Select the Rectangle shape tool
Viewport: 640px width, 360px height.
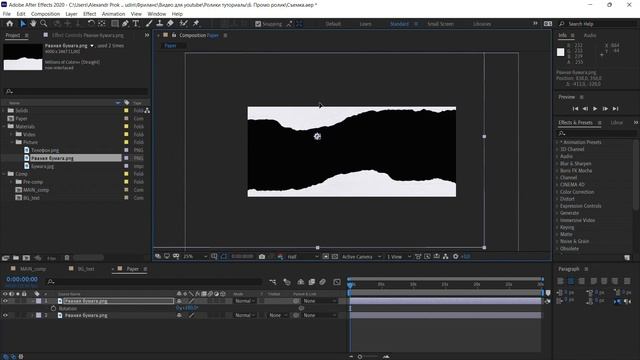pos(115,24)
